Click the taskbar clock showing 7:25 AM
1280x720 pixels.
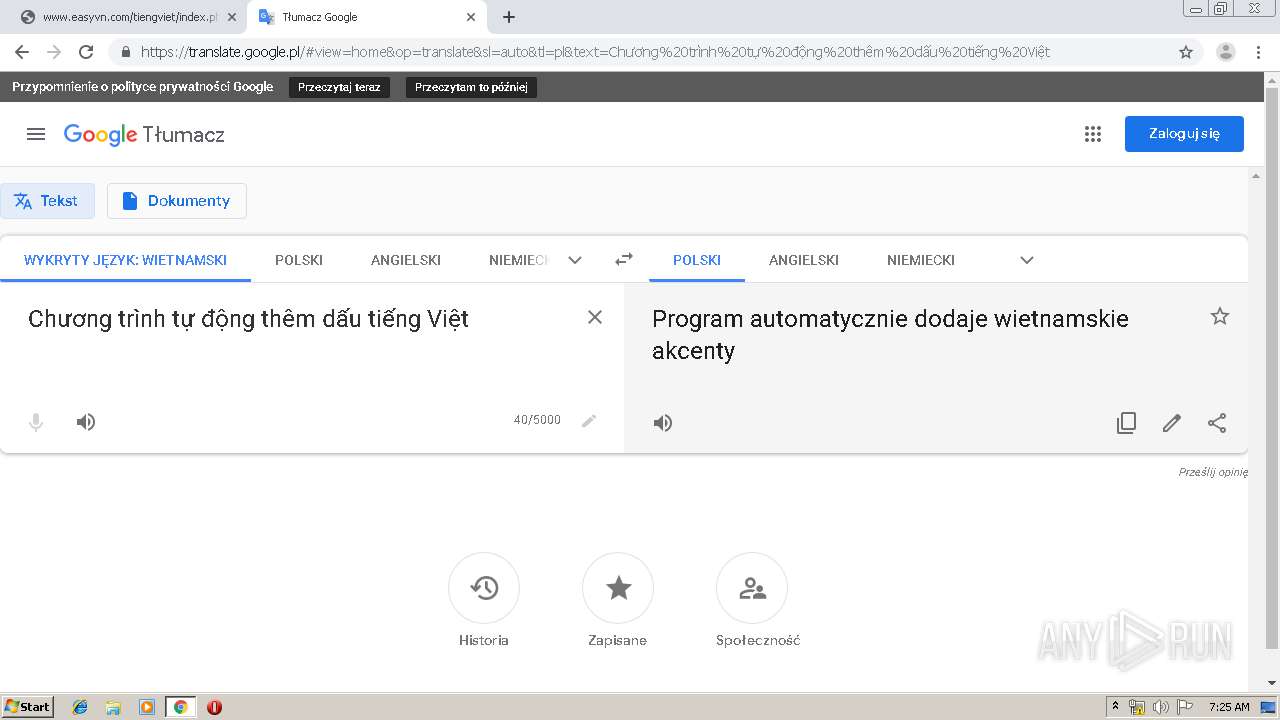click(x=1229, y=707)
